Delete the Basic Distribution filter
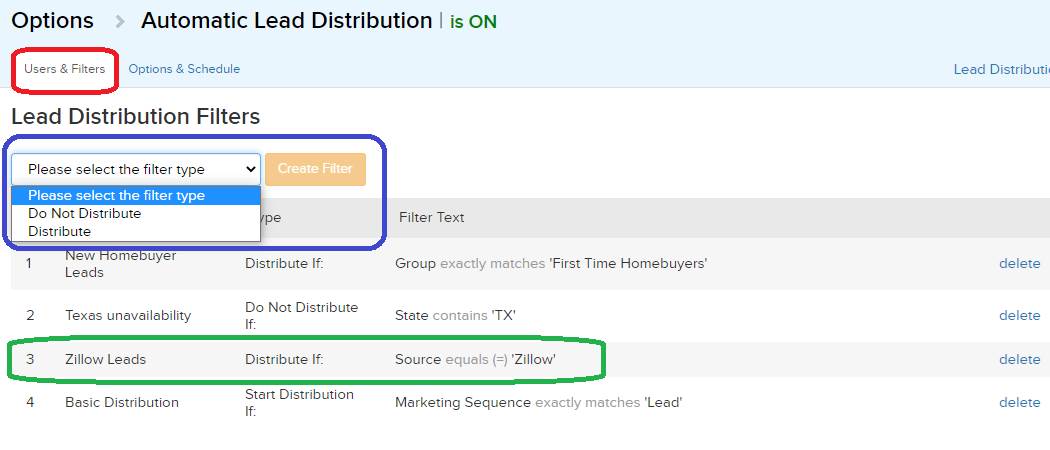 coord(1019,402)
